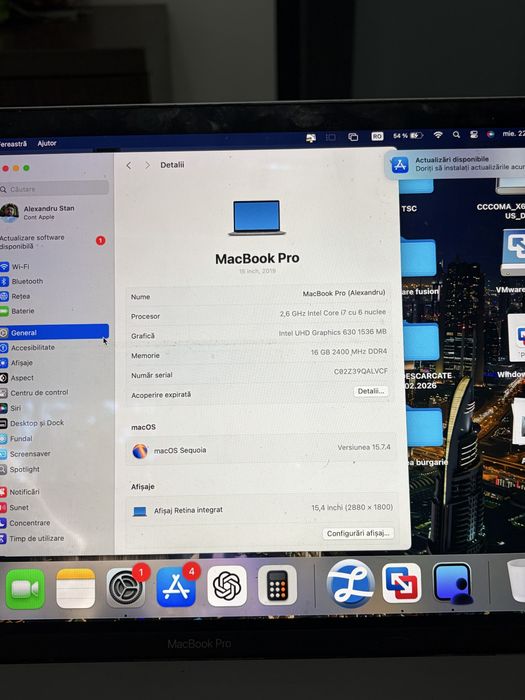Click the Wi-Fi icon in menu bar
Viewport: 525px width, 700px height.
pyautogui.click(x=438, y=134)
